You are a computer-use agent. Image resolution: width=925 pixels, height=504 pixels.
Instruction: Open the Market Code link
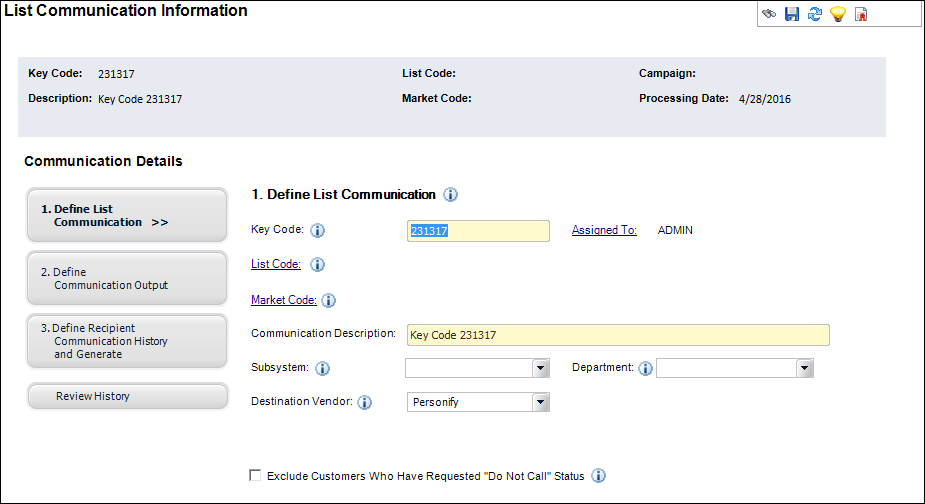coord(284,300)
